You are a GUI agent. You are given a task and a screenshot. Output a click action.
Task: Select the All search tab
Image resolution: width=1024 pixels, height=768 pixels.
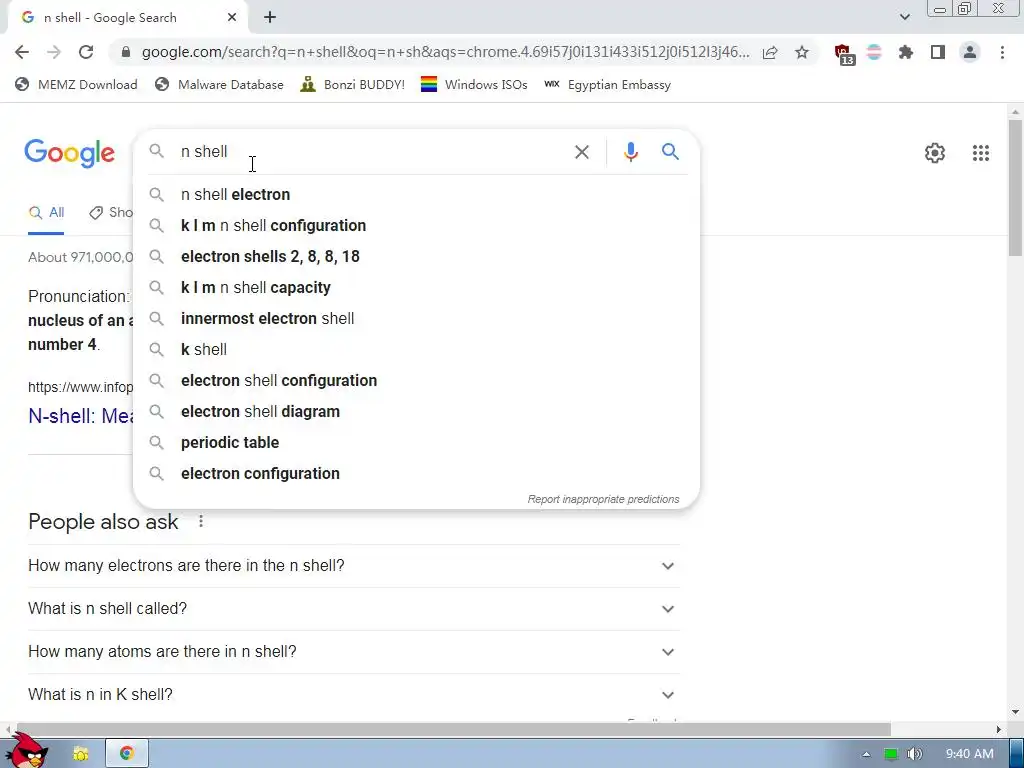pos(46,212)
